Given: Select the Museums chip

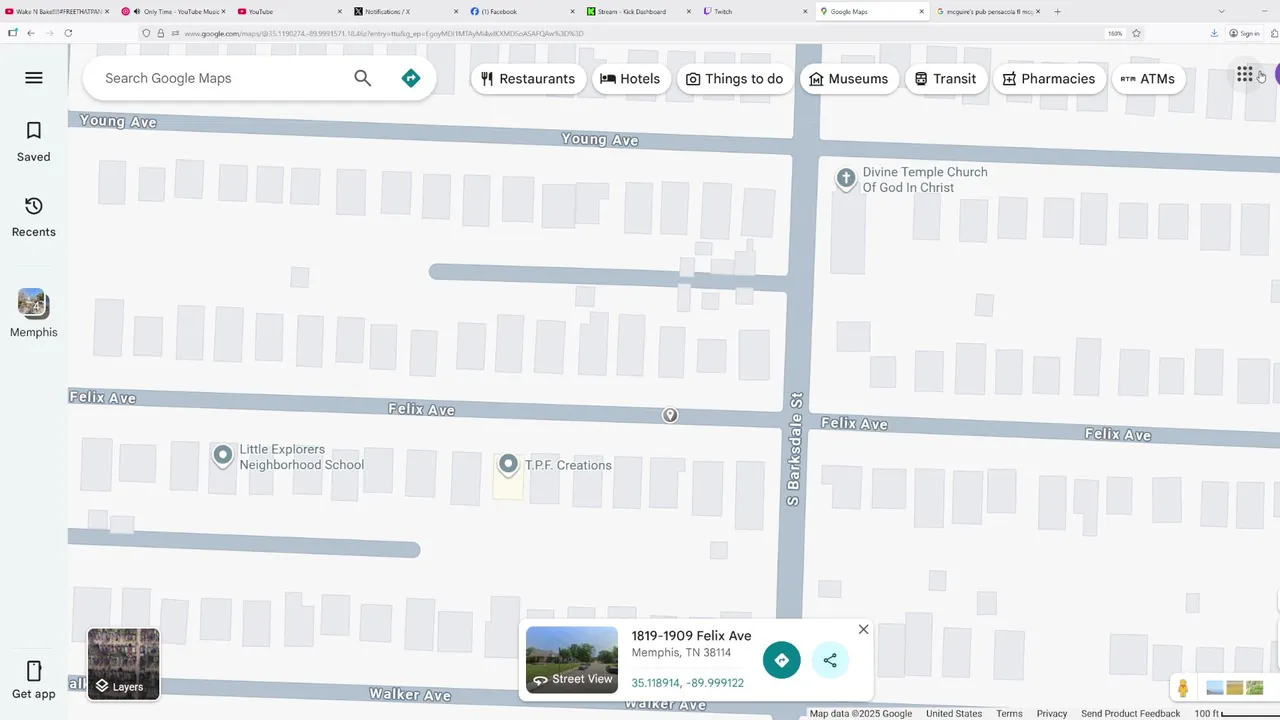Looking at the screenshot, I should point(848,79).
